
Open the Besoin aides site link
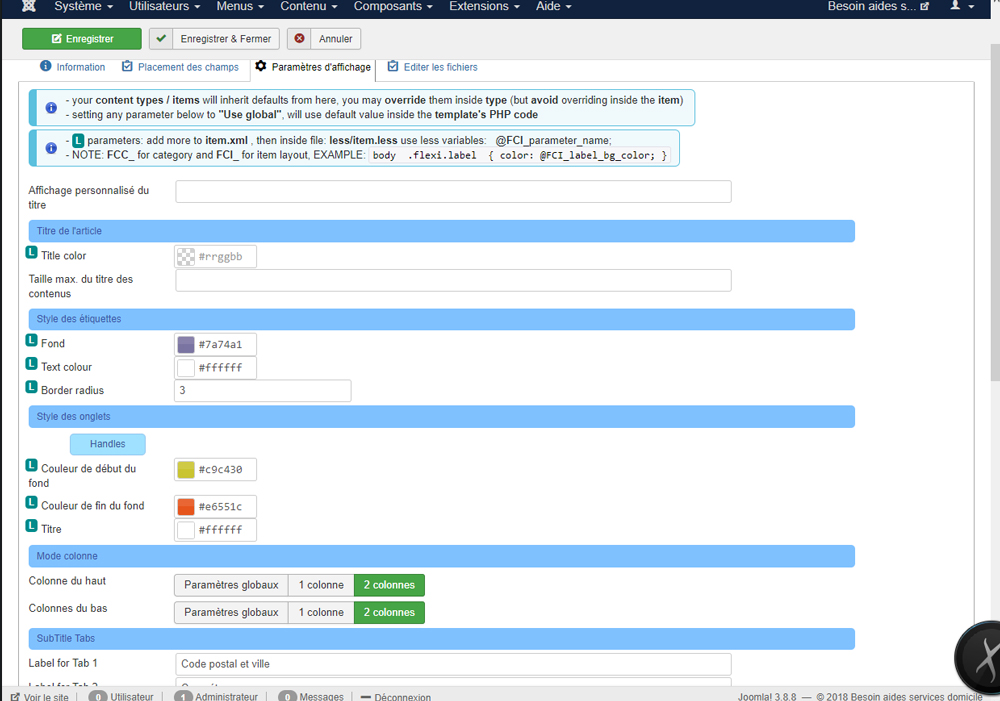click(x=878, y=6)
